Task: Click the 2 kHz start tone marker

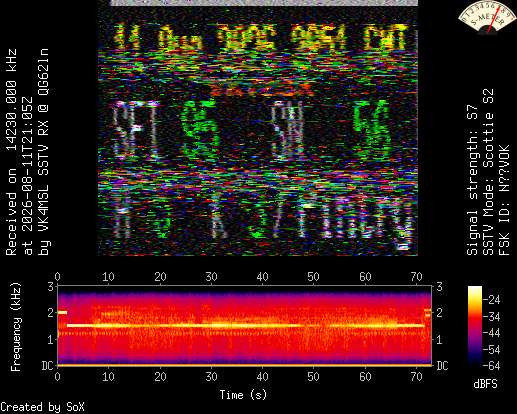Action: 62,312
